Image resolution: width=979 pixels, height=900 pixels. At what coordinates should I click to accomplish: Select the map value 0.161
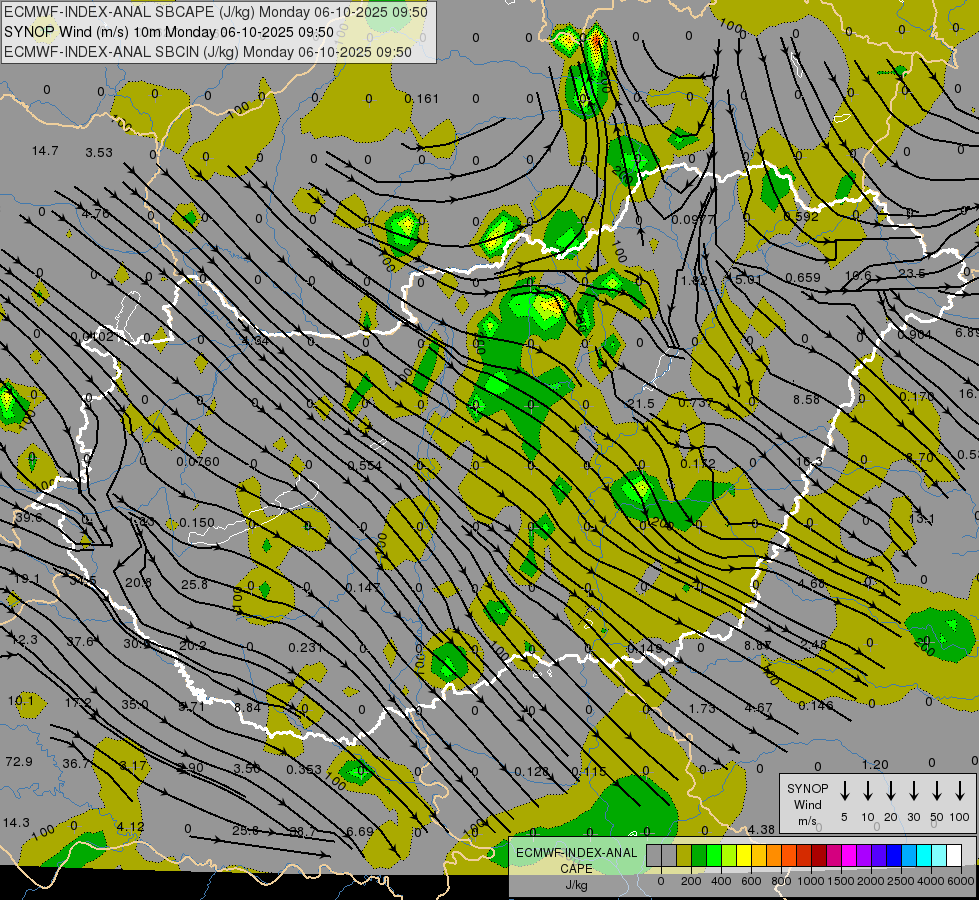tap(421, 99)
